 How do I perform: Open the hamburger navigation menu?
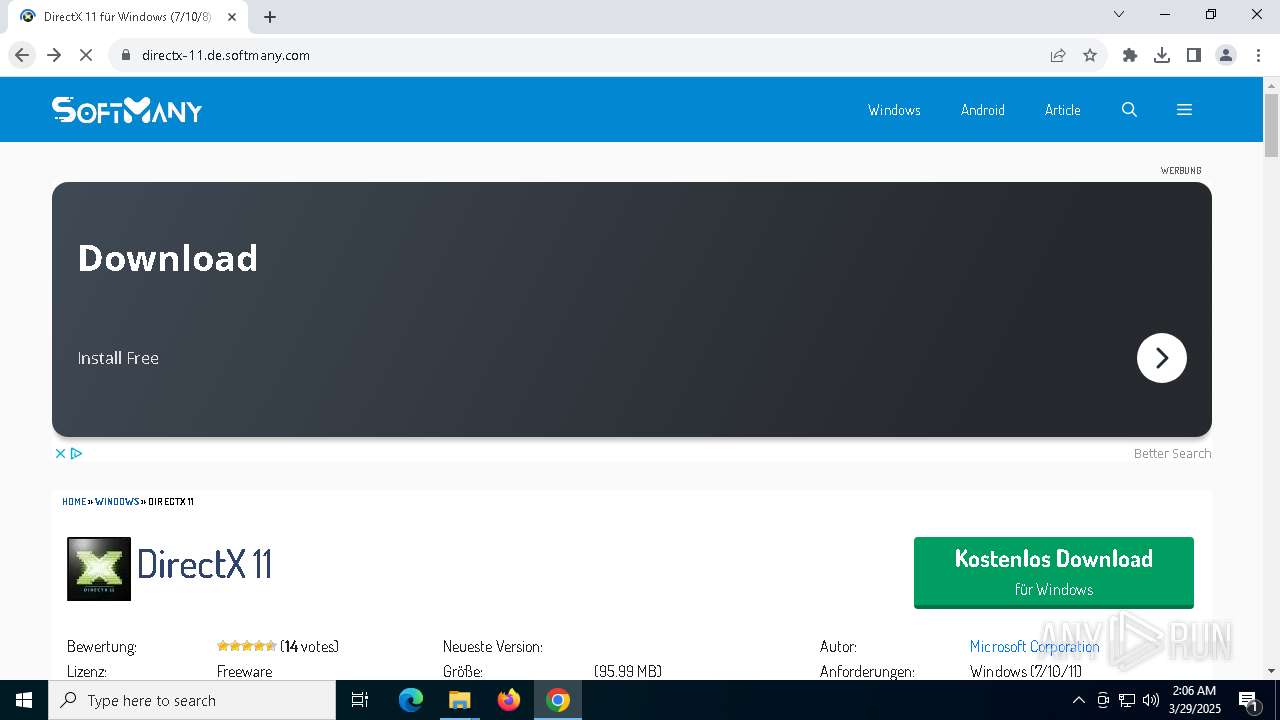(1184, 110)
